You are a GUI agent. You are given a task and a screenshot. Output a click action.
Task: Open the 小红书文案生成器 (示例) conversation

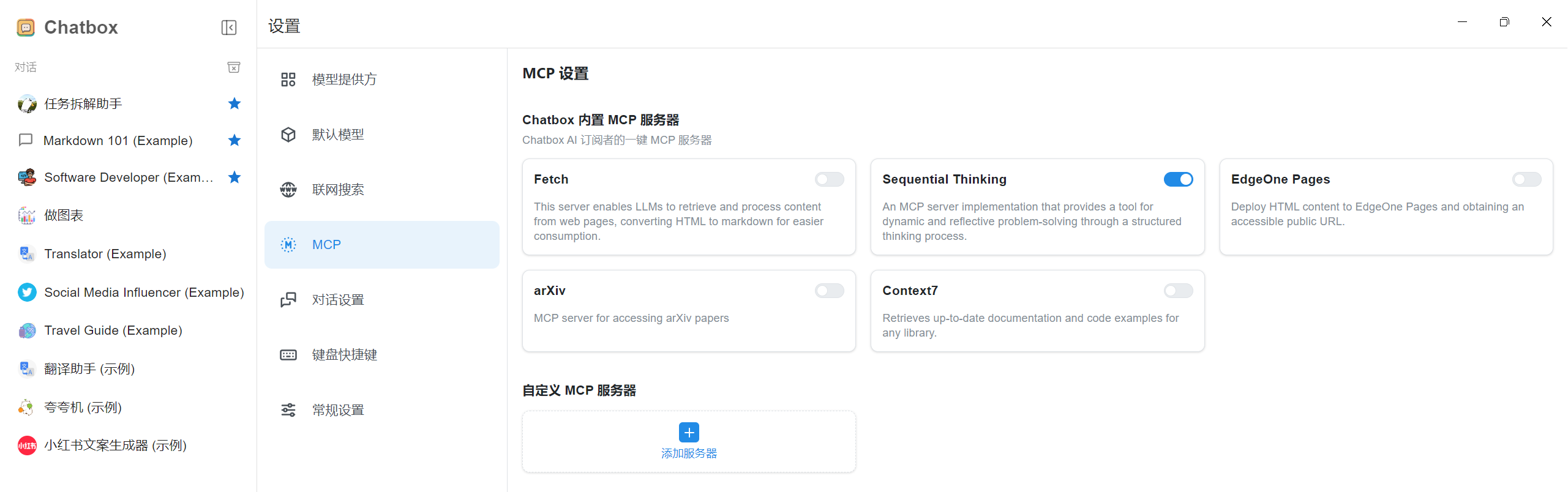(x=129, y=445)
